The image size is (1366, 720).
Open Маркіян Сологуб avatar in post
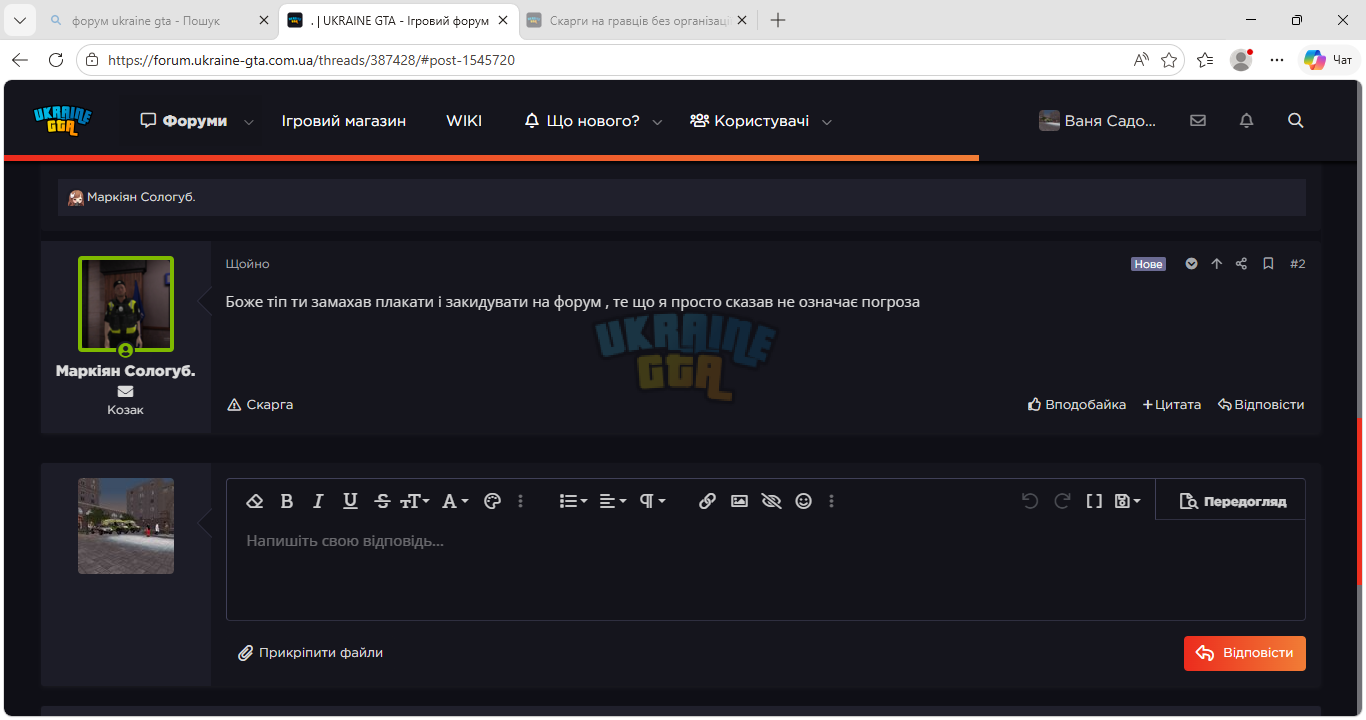pos(126,304)
